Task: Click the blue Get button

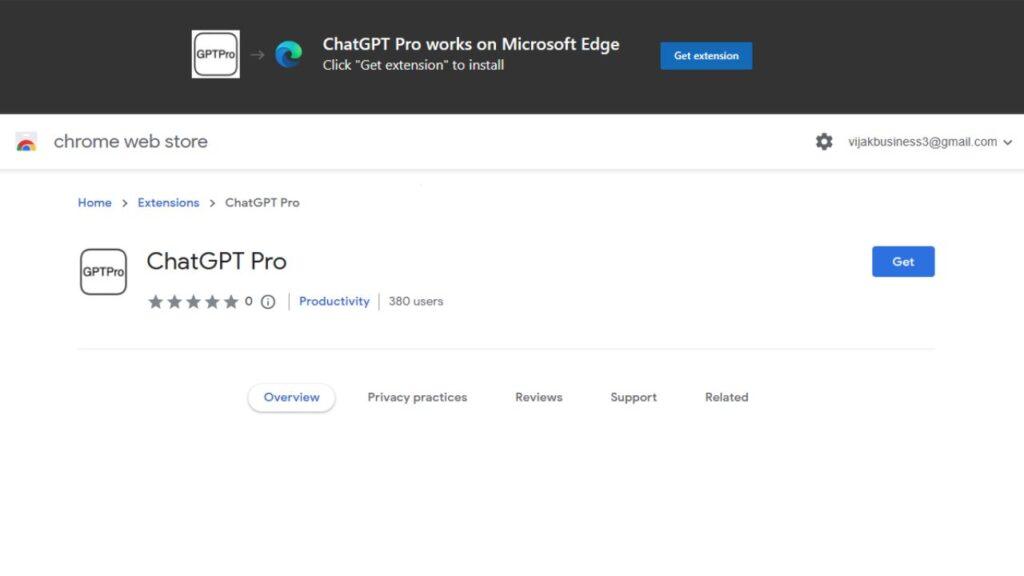Action: [903, 261]
